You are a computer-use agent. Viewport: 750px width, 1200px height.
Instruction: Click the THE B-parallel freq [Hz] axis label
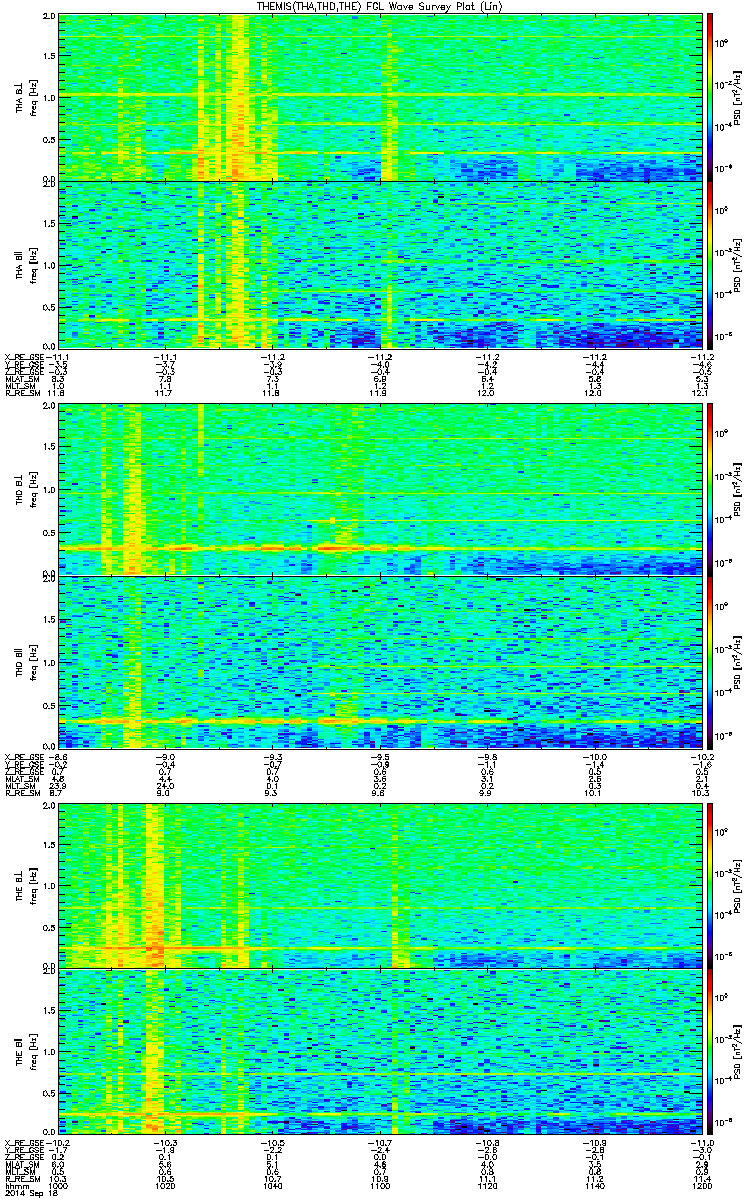pyautogui.click(x=32, y=1052)
